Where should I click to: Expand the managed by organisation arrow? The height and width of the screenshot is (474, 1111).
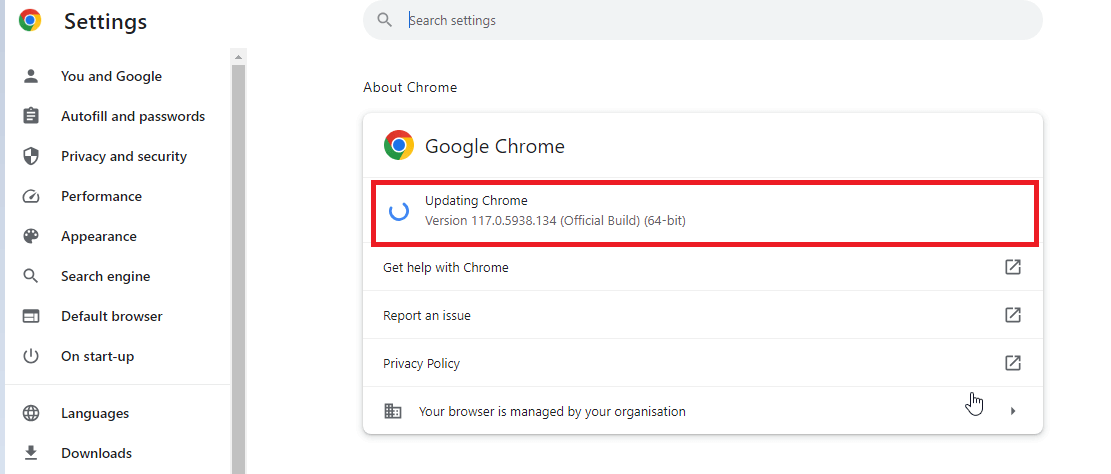[1013, 411]
